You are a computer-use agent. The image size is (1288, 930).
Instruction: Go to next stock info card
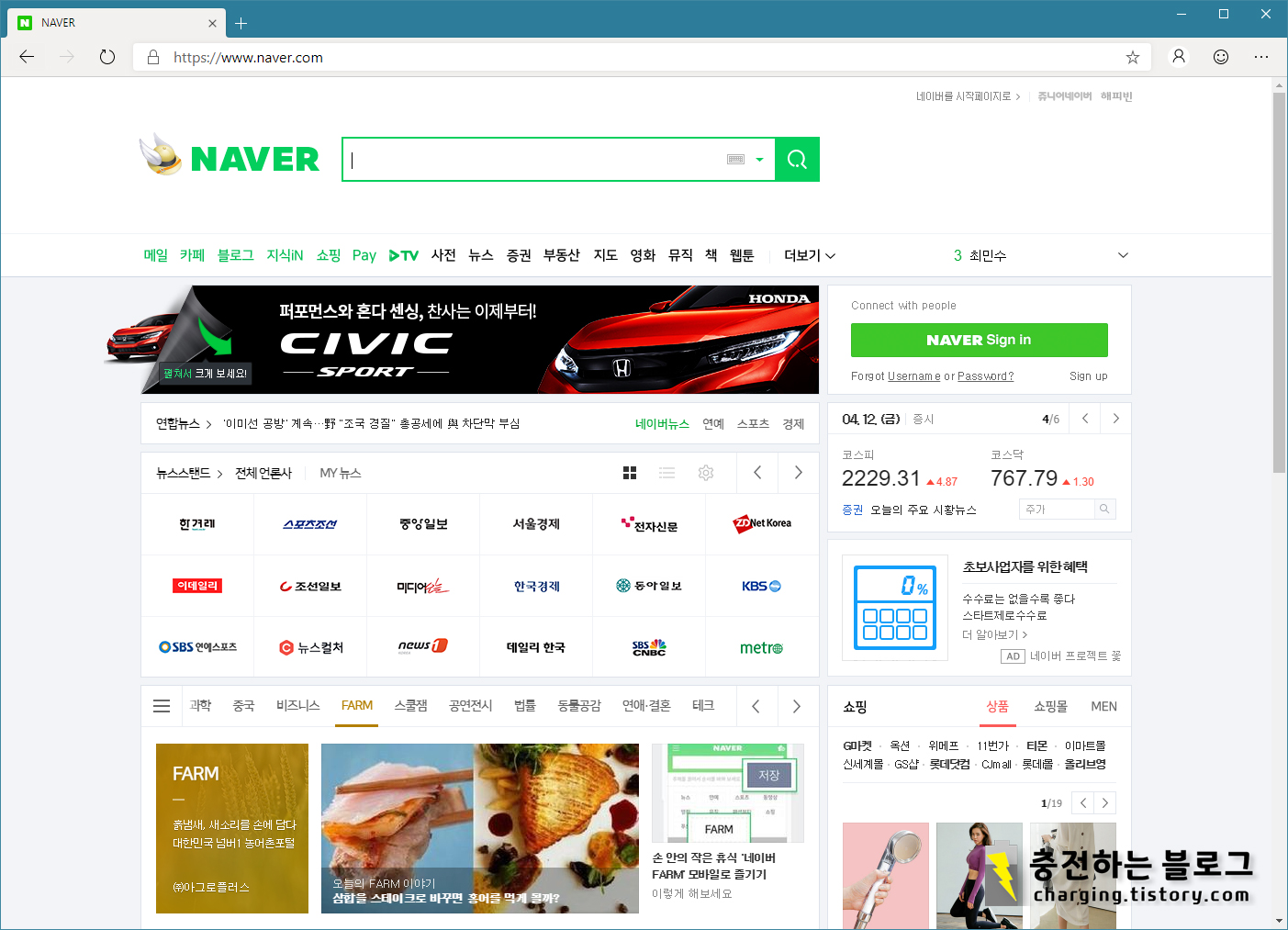click(x=1115, y=419)
